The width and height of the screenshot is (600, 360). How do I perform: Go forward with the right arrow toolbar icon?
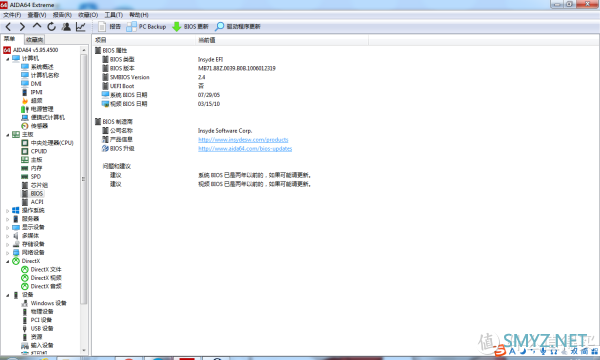[22, 26]
